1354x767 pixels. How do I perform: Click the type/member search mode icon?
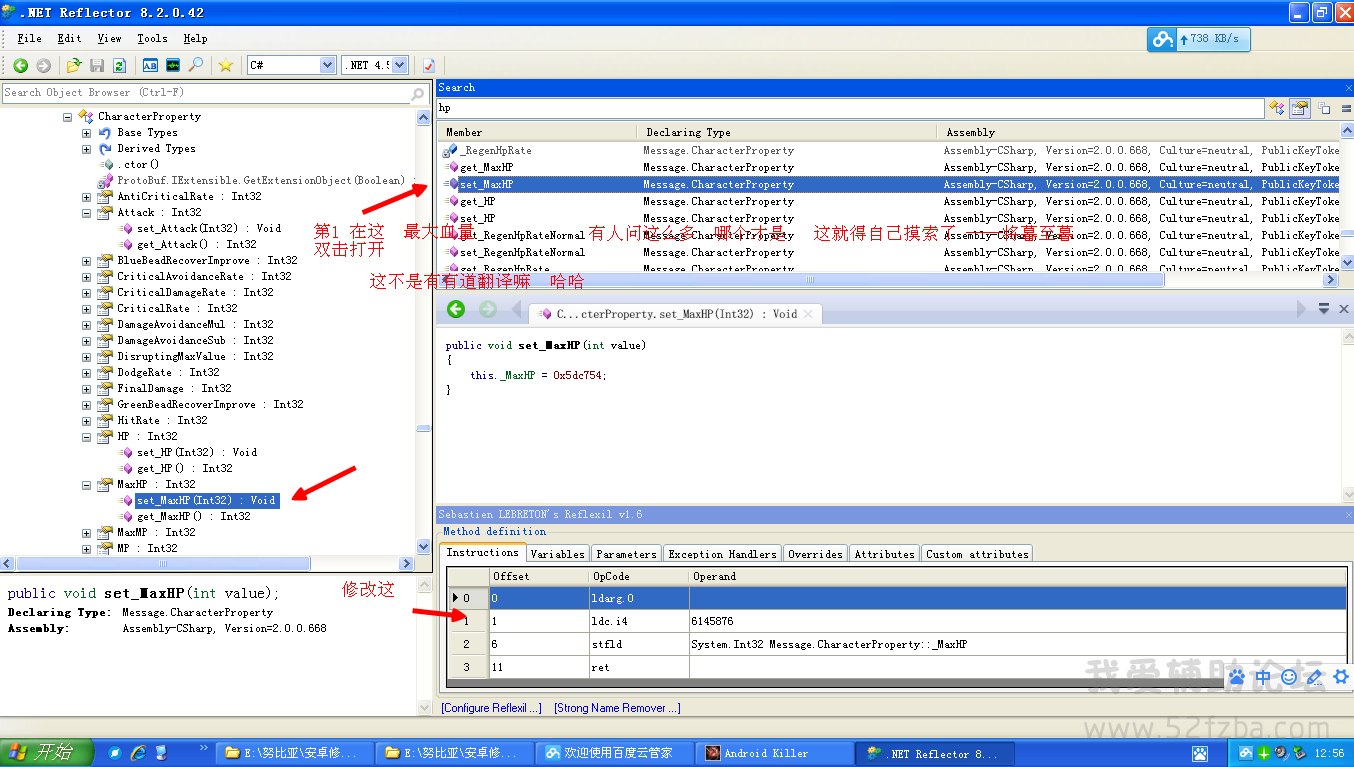(1277, 108)
